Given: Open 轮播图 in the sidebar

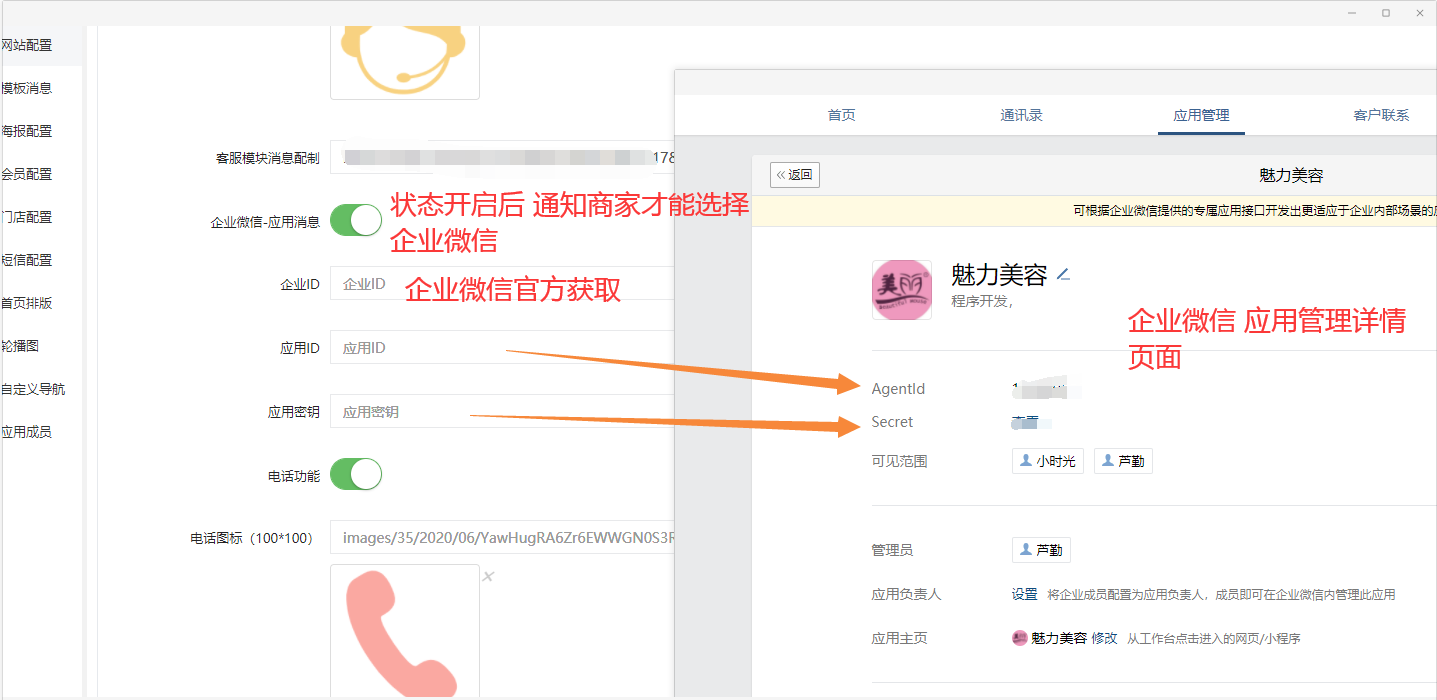Looking at the screenshot, I should point(20,346).
